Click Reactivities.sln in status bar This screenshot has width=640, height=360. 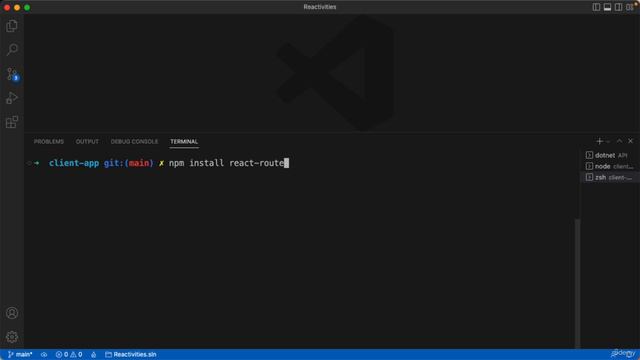click(x=131, y=354)
